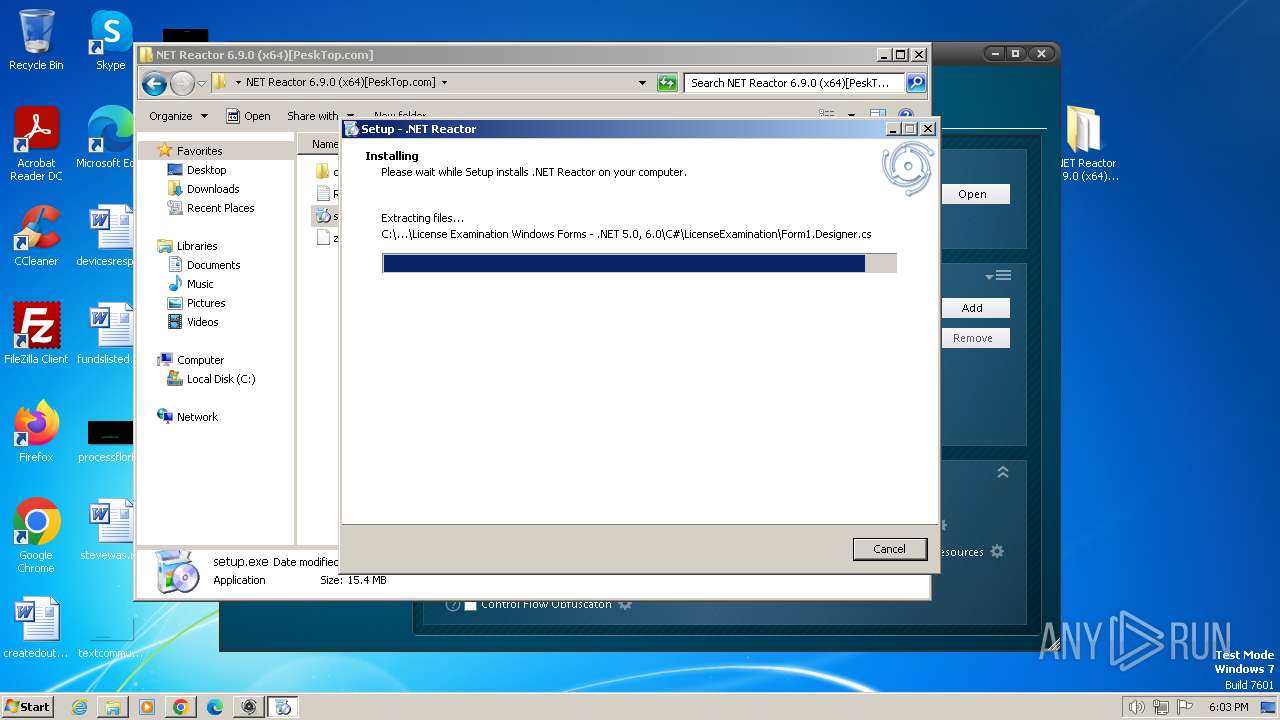Open the Videos library
This screenshot has width=1280, height=720.
(202, 322)
